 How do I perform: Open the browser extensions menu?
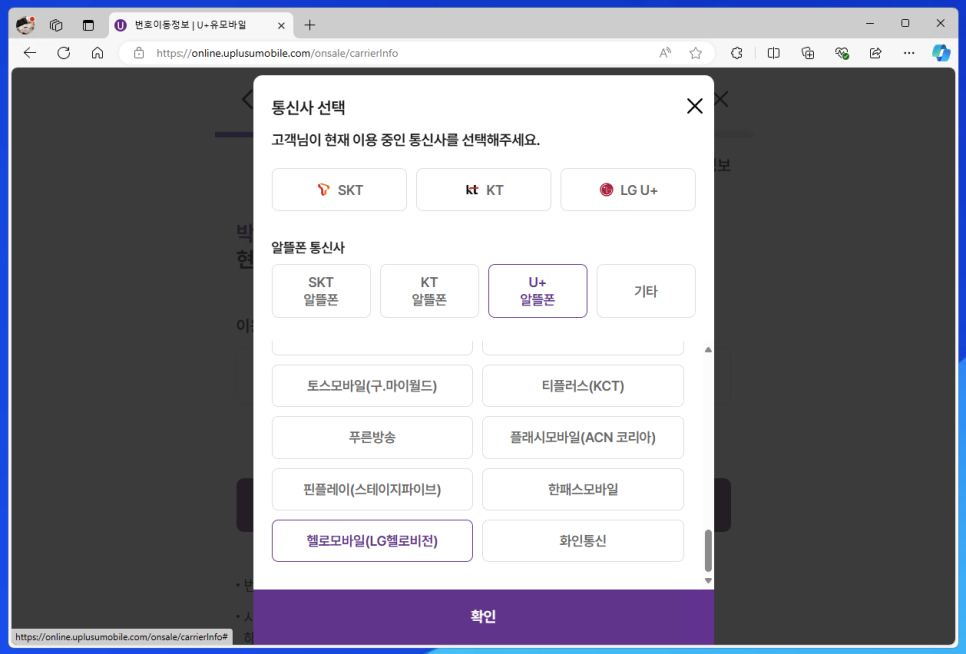pos(737,53)
